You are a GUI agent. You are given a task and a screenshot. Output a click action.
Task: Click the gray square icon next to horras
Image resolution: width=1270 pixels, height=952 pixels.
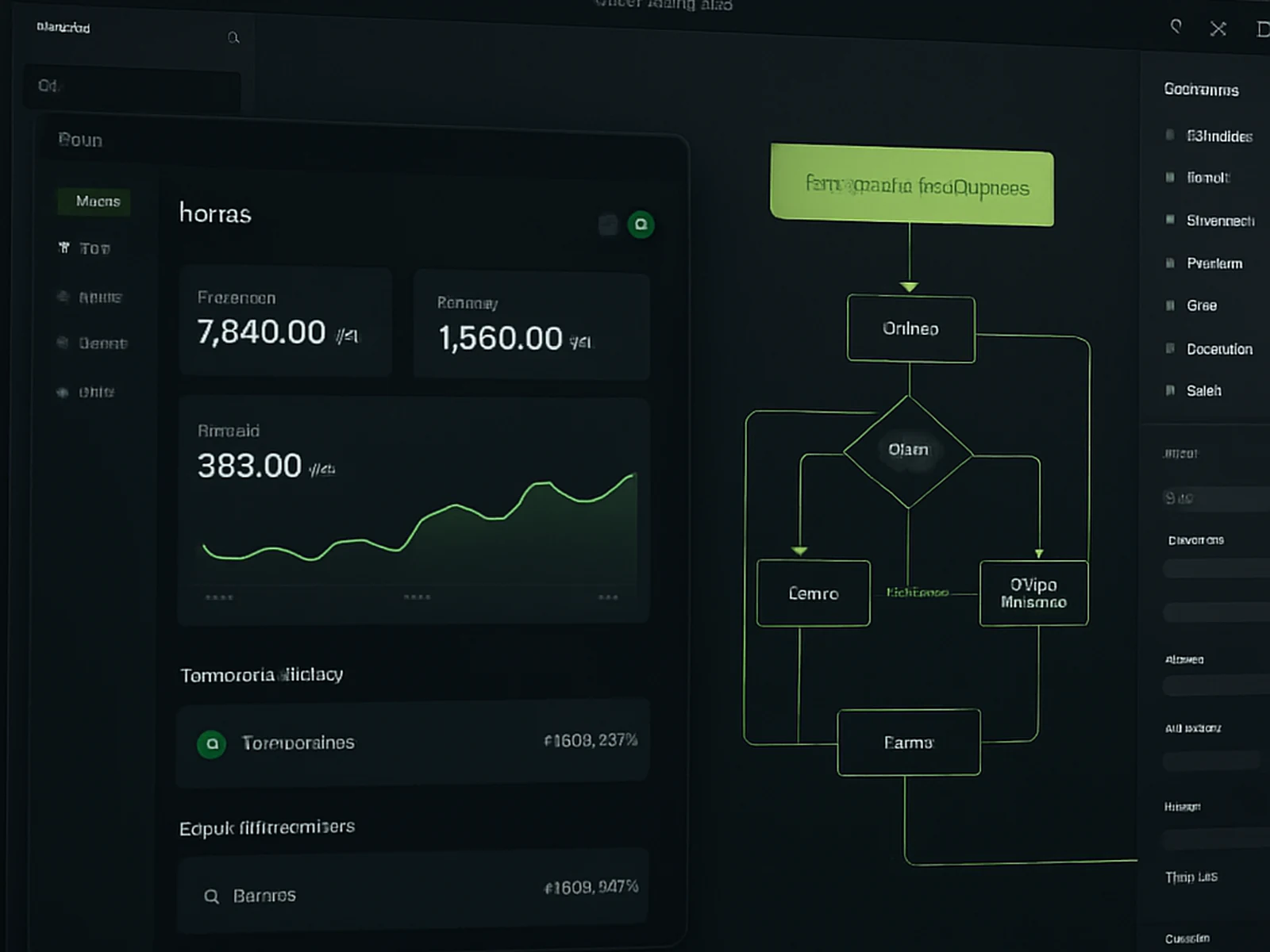608,225
